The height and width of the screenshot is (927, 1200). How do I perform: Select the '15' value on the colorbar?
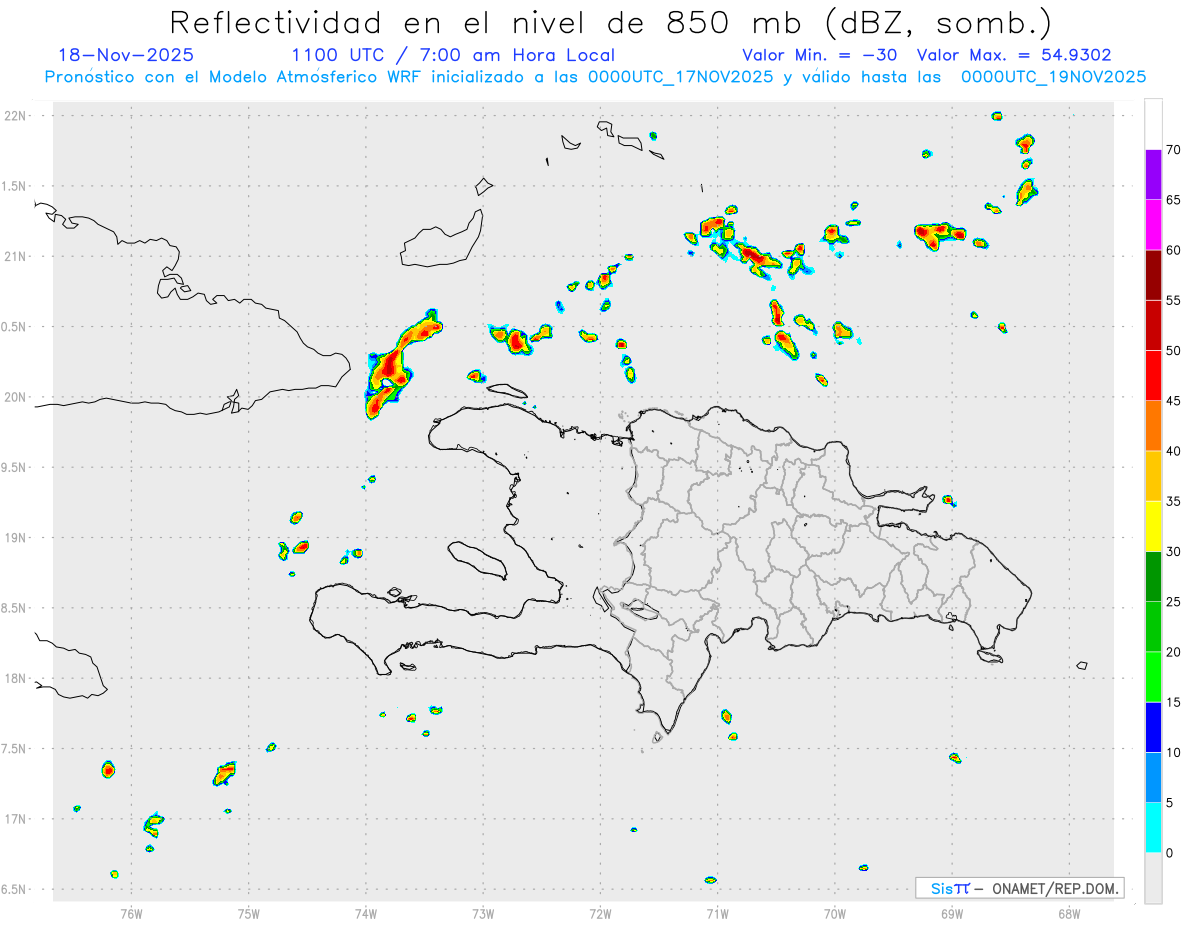tap(1174, 702)
